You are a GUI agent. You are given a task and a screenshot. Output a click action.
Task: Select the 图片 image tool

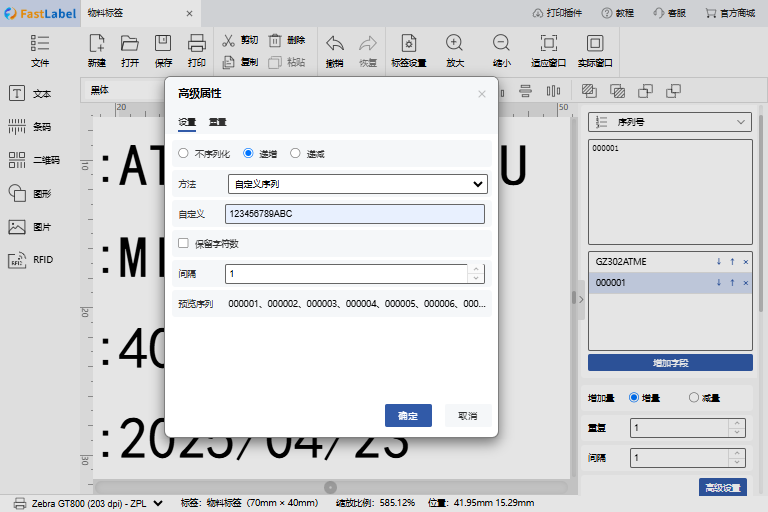point(30,226)
